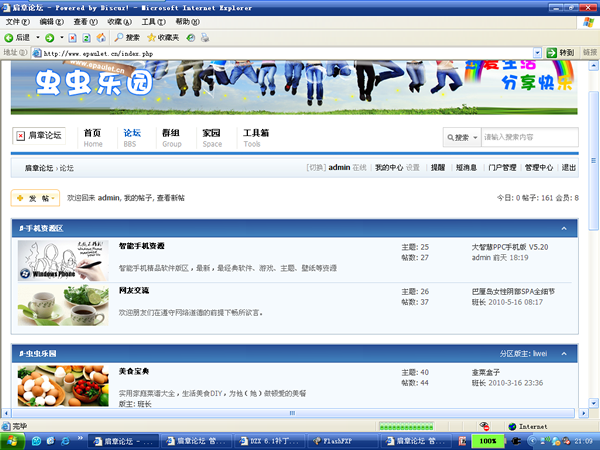Click the horizontal scrollbar thumb
Viewport: 600px width, 450px height.
coord(293,413)
